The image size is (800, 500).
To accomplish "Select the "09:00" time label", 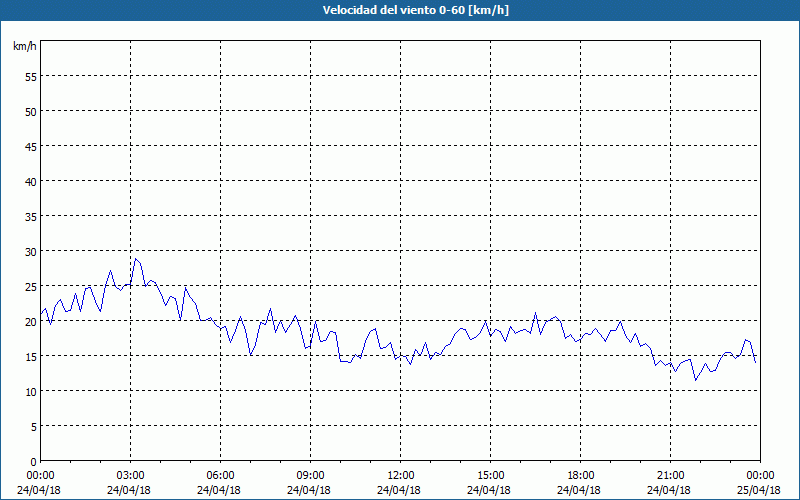I will pos(310,476).
